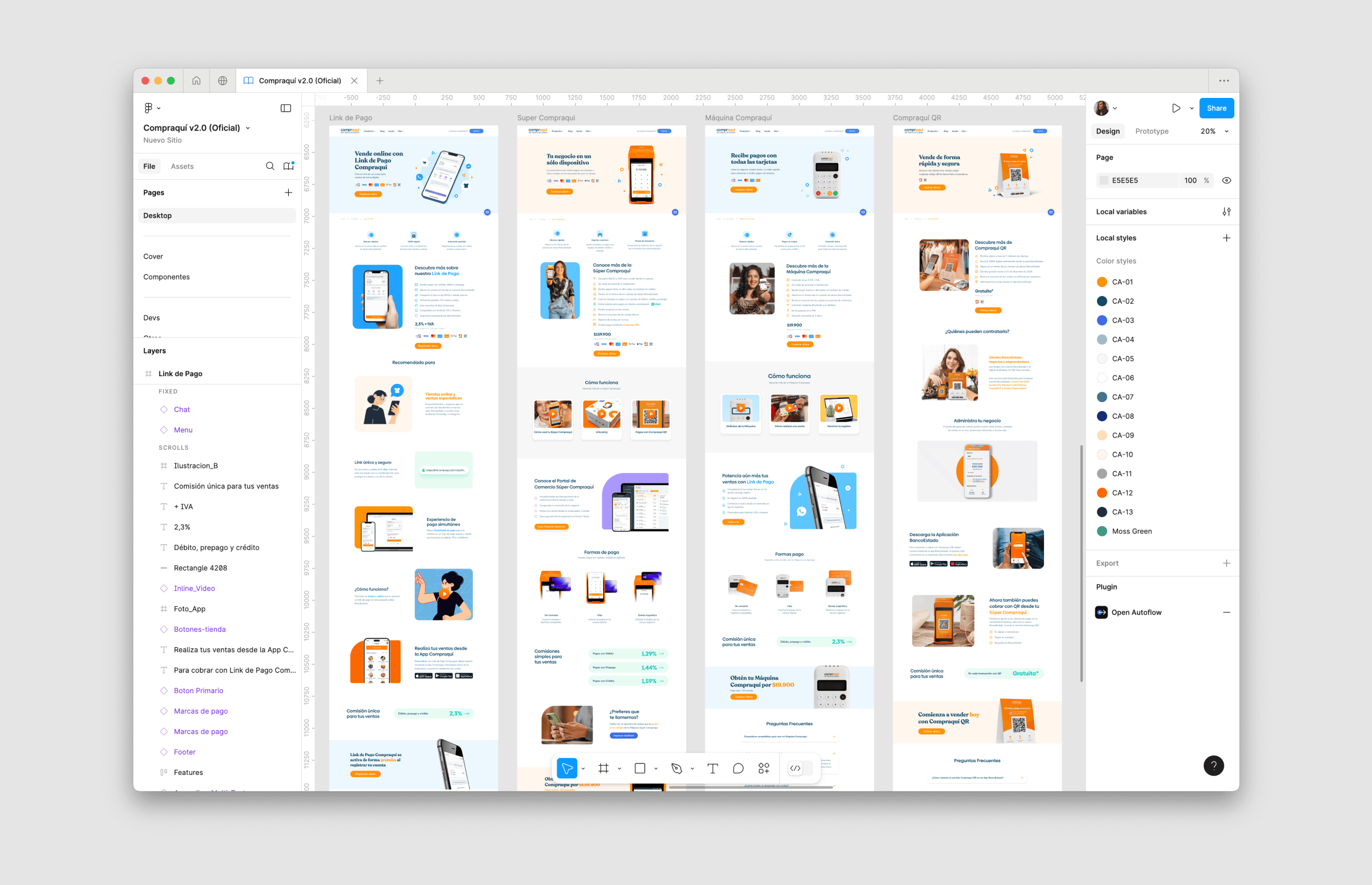Open the file name dropdown chevron
Viewport: 1372px width, 885px height.
coord(248,128)
